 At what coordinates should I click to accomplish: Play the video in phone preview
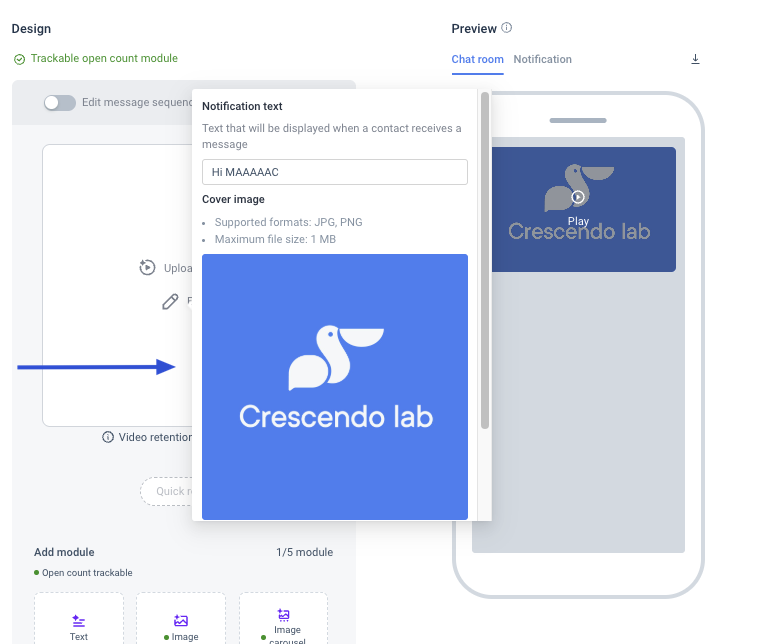[x=578, y=197]
